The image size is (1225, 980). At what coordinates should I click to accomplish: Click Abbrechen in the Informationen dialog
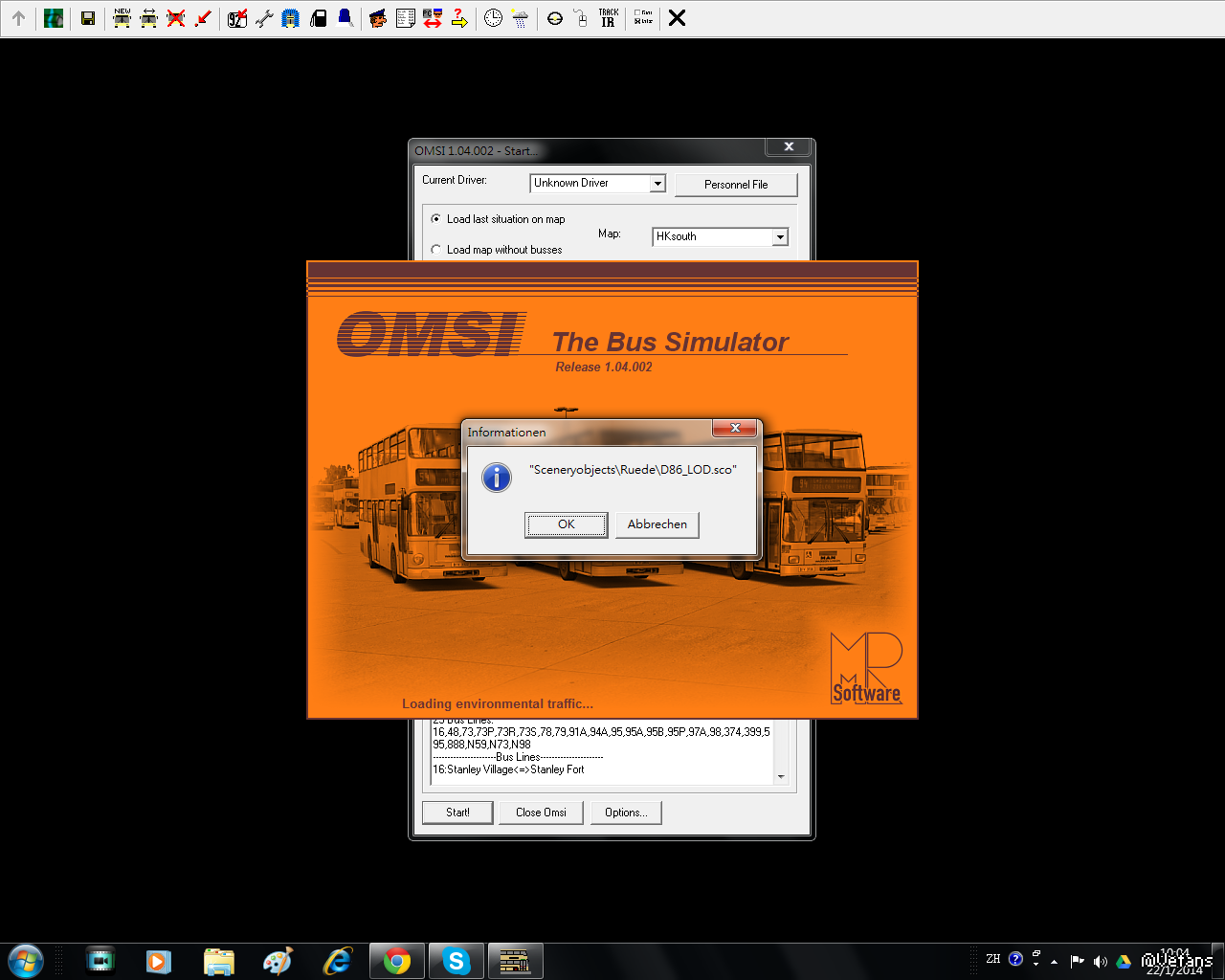click(x=657, y=524)
